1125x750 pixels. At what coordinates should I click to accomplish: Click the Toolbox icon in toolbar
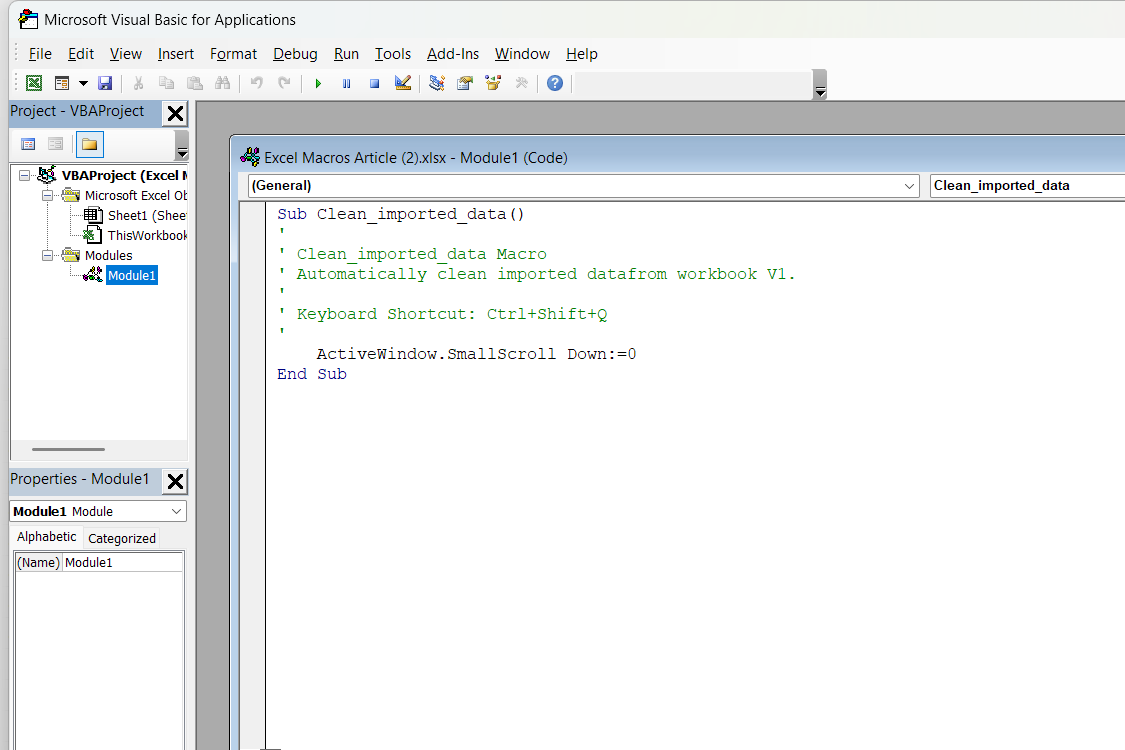click(522, 83)
